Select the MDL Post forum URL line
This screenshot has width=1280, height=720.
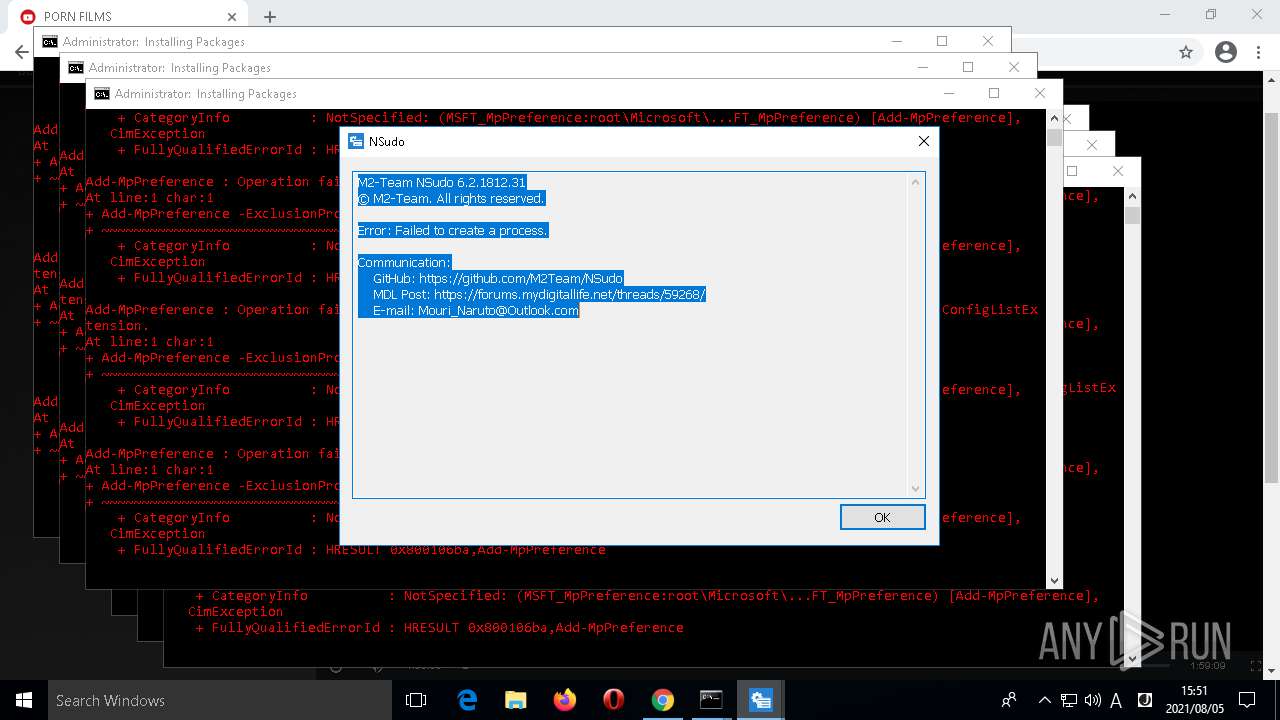point(539,295)
